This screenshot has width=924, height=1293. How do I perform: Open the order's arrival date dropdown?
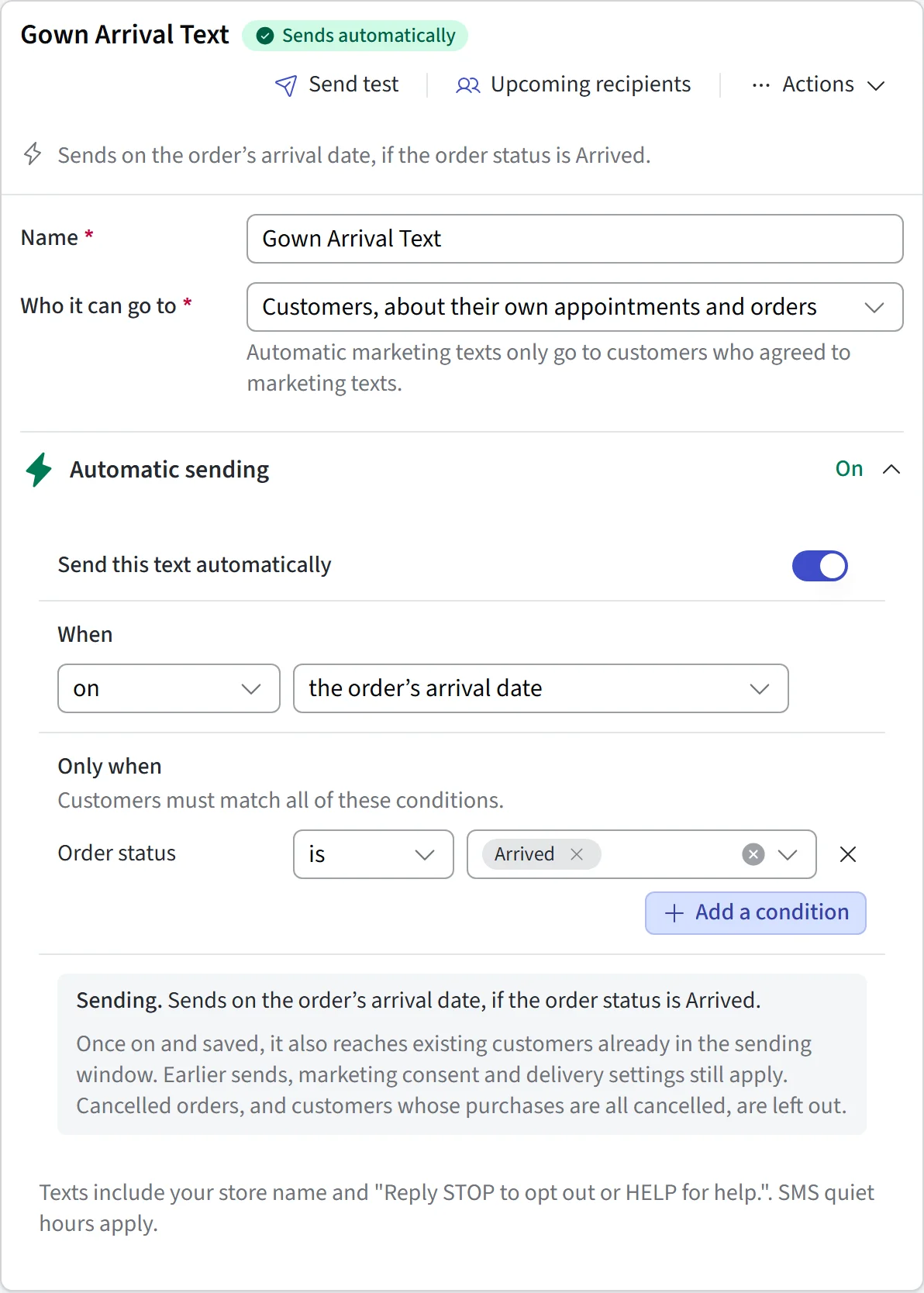pyautogui.click(x=541, y=688)
